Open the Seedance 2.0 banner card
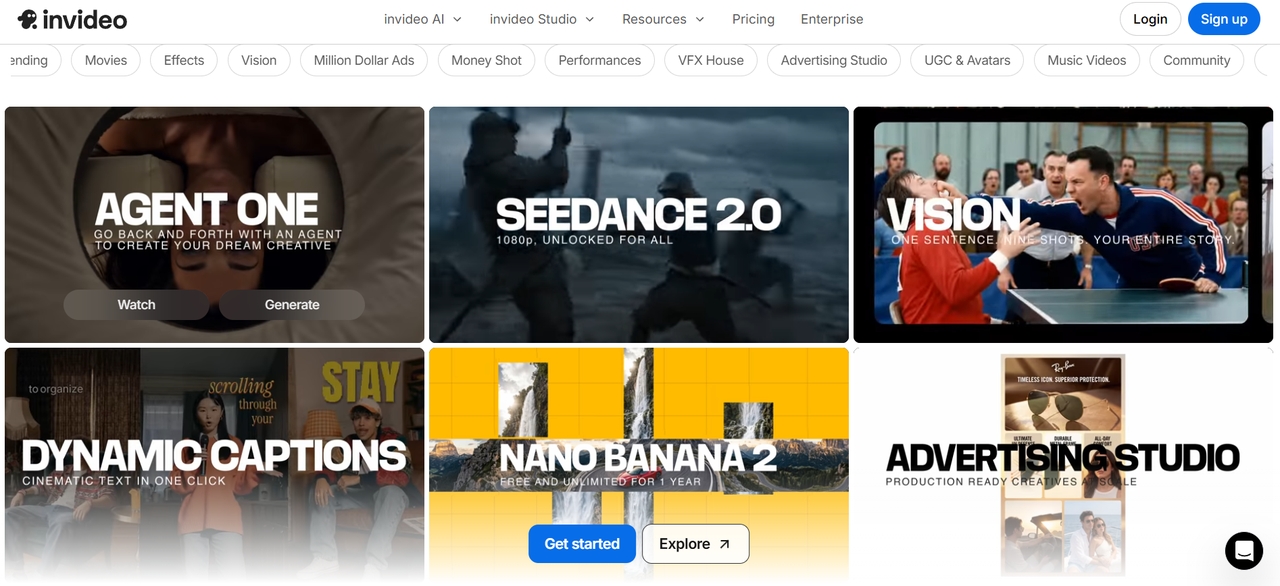The height and width of the screenshot is (586, 1280). pyautogui.click(x=639, y=225)
